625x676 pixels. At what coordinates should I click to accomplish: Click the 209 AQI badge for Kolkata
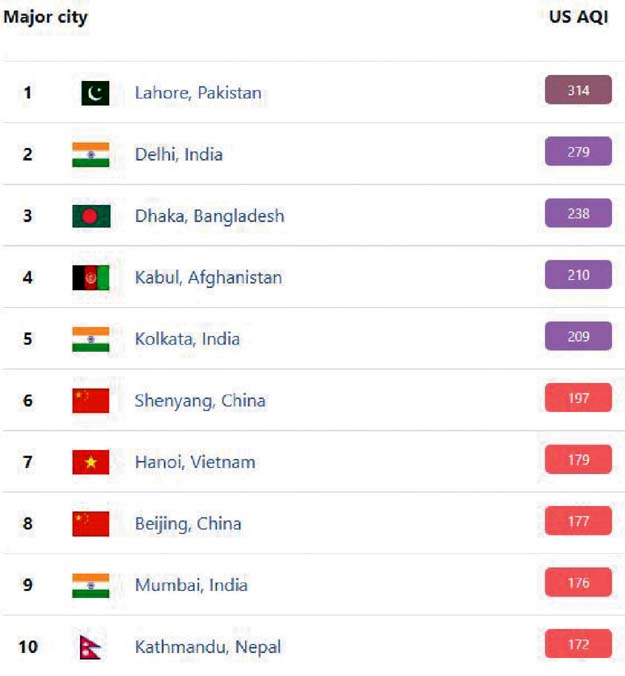coord(578,337)
